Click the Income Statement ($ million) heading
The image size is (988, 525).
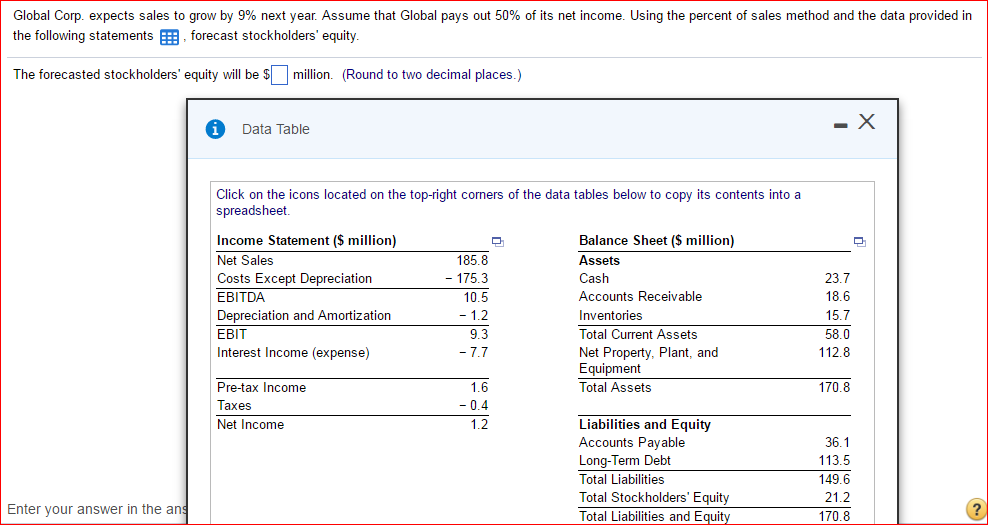pyautogui.click(x=306, y=240)
